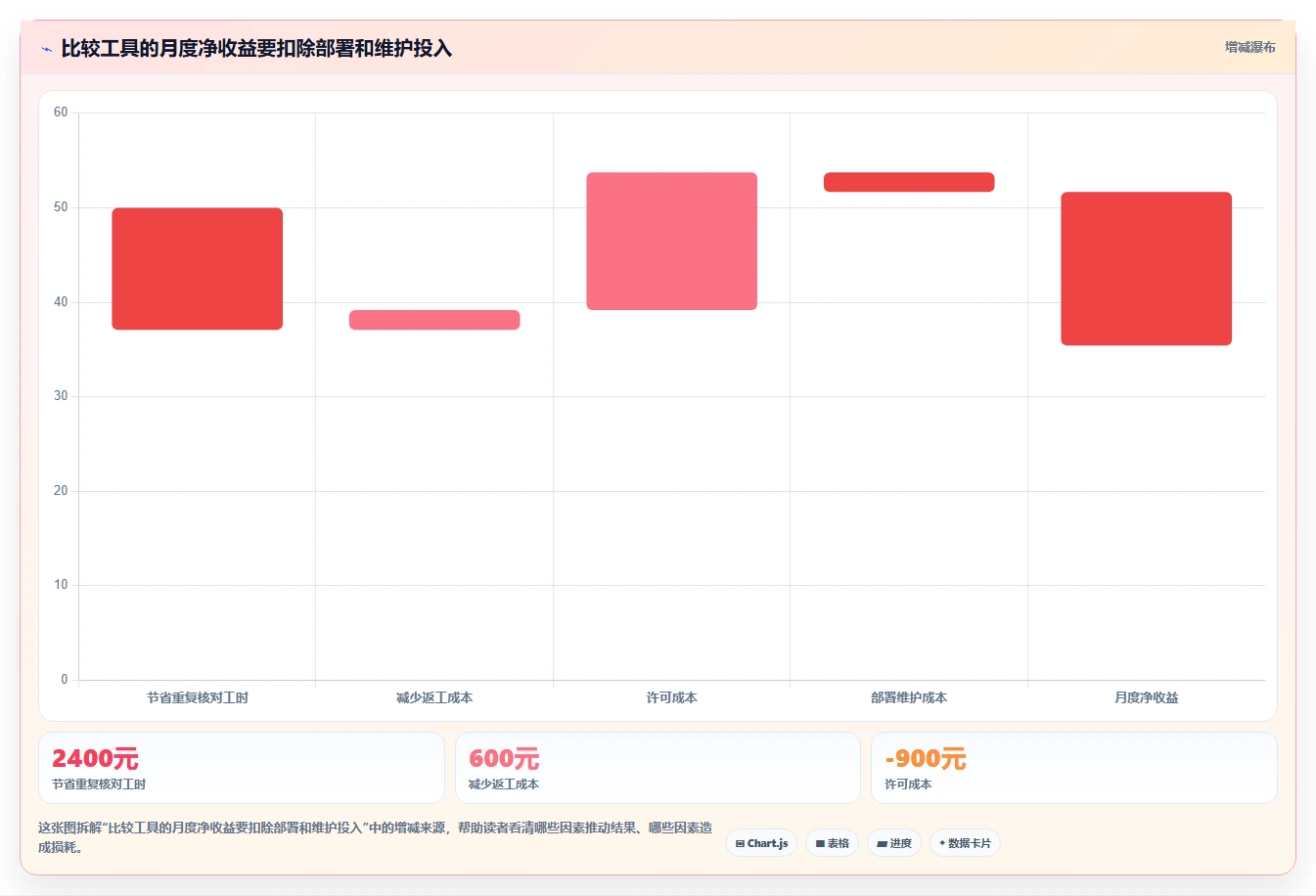Click the 月度净收益 total bar

1147,269
